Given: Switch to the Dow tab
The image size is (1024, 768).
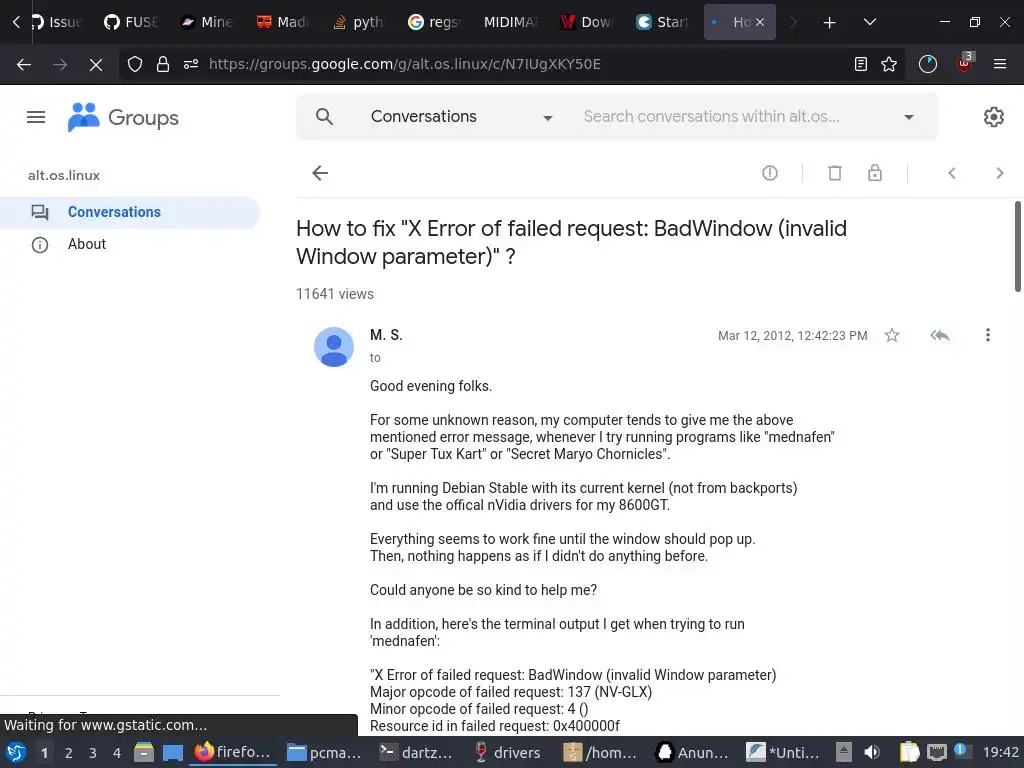Looking at the screenshot, I should (x=586, y=22).
